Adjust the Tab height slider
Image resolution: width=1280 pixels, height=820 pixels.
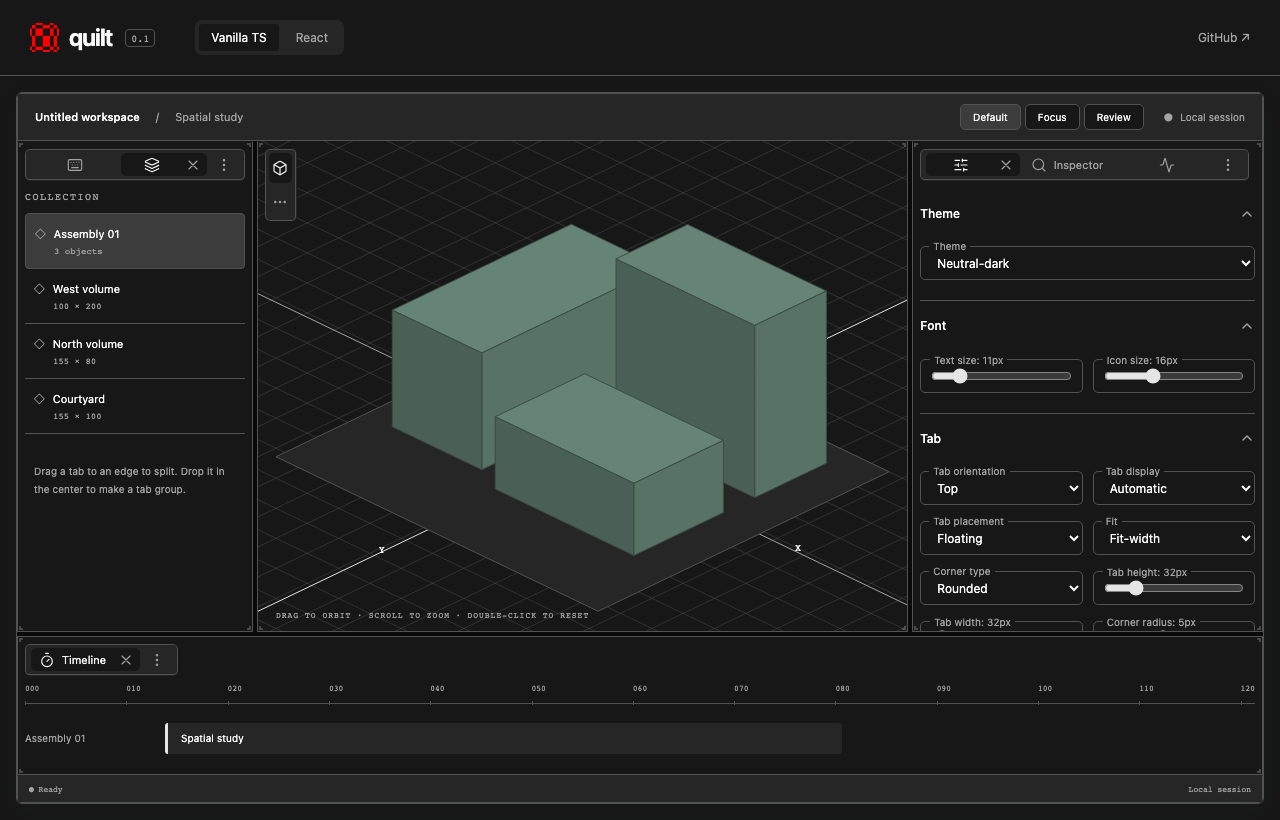tap(1173, 588)
